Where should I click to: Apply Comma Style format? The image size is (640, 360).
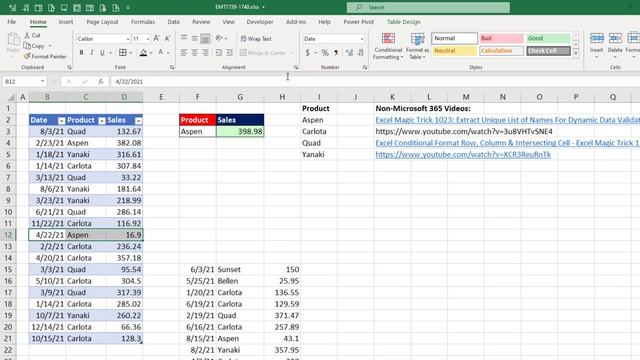(x=336, y=52)
